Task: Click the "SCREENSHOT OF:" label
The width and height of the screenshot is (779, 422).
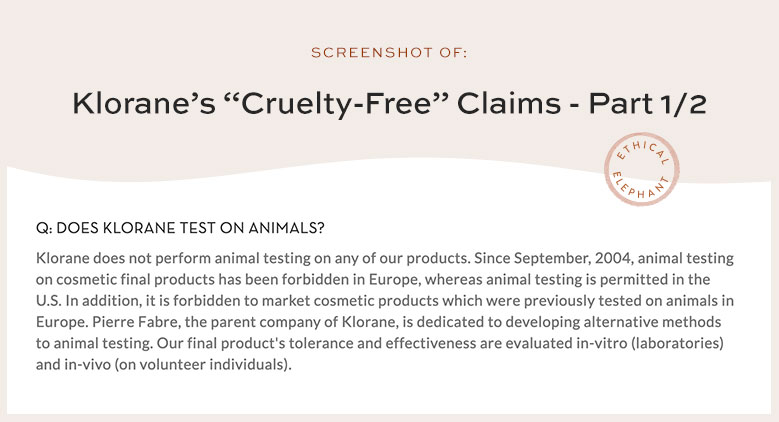Action: pos(389,51)
